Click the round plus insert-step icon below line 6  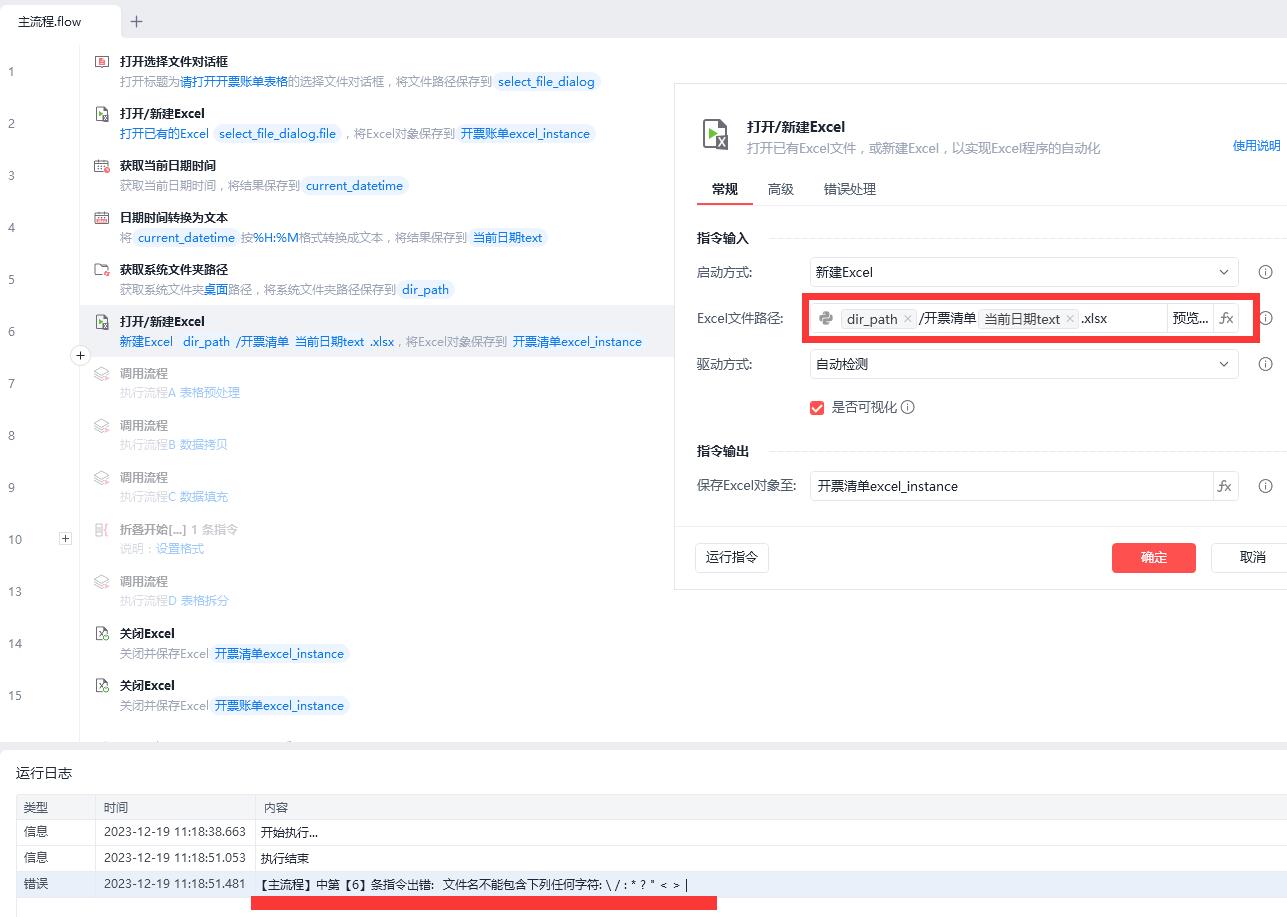(x=81, y=355)
